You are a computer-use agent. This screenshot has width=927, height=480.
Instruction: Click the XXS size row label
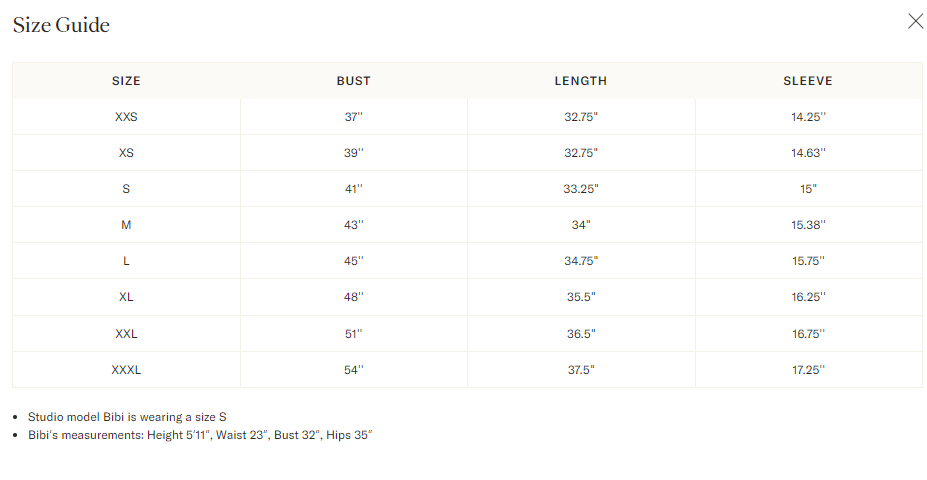(x=126, y=117)
